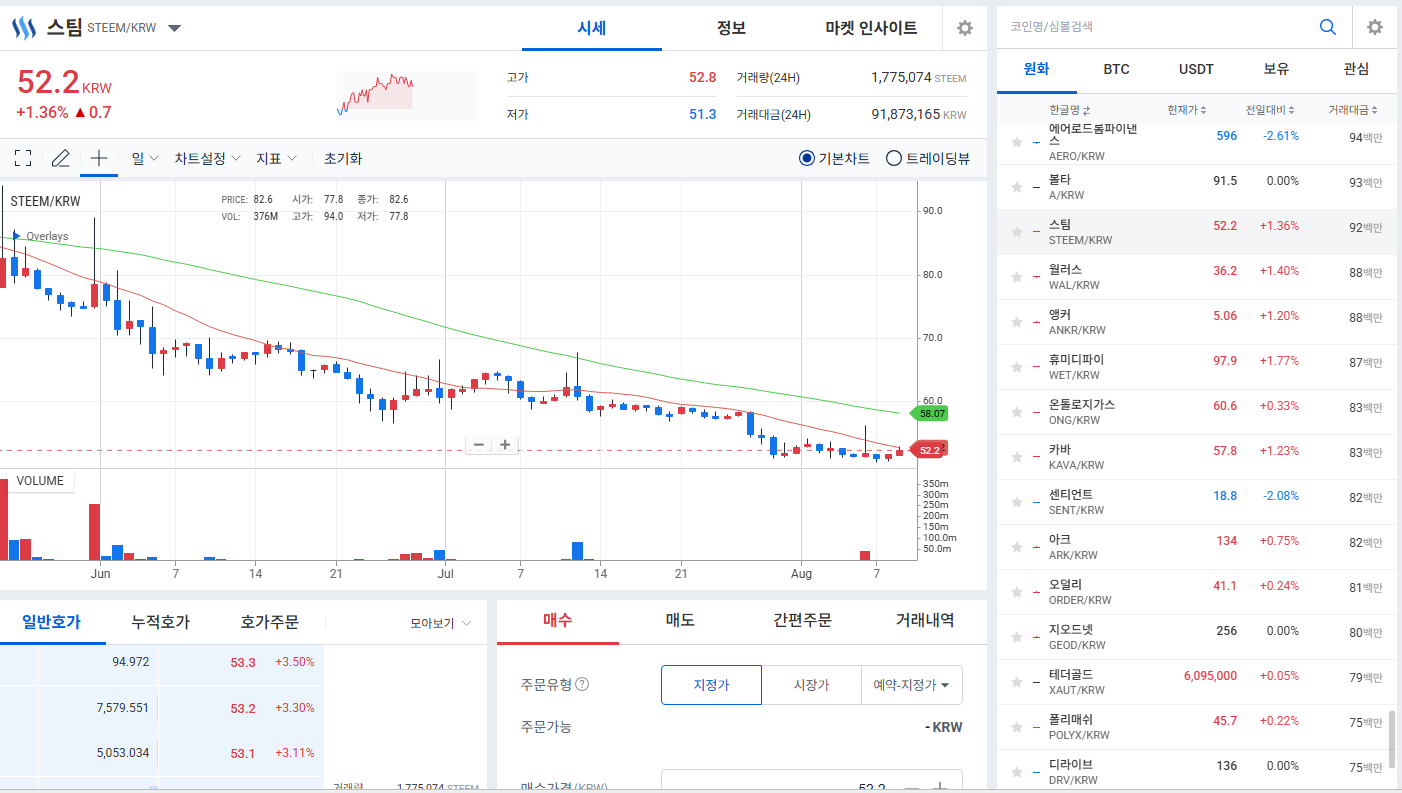Toggle favorite star for POLYX/KRW 폴리매쉬
Screen dimensions: 1402x793
[x=1017, y=727]
